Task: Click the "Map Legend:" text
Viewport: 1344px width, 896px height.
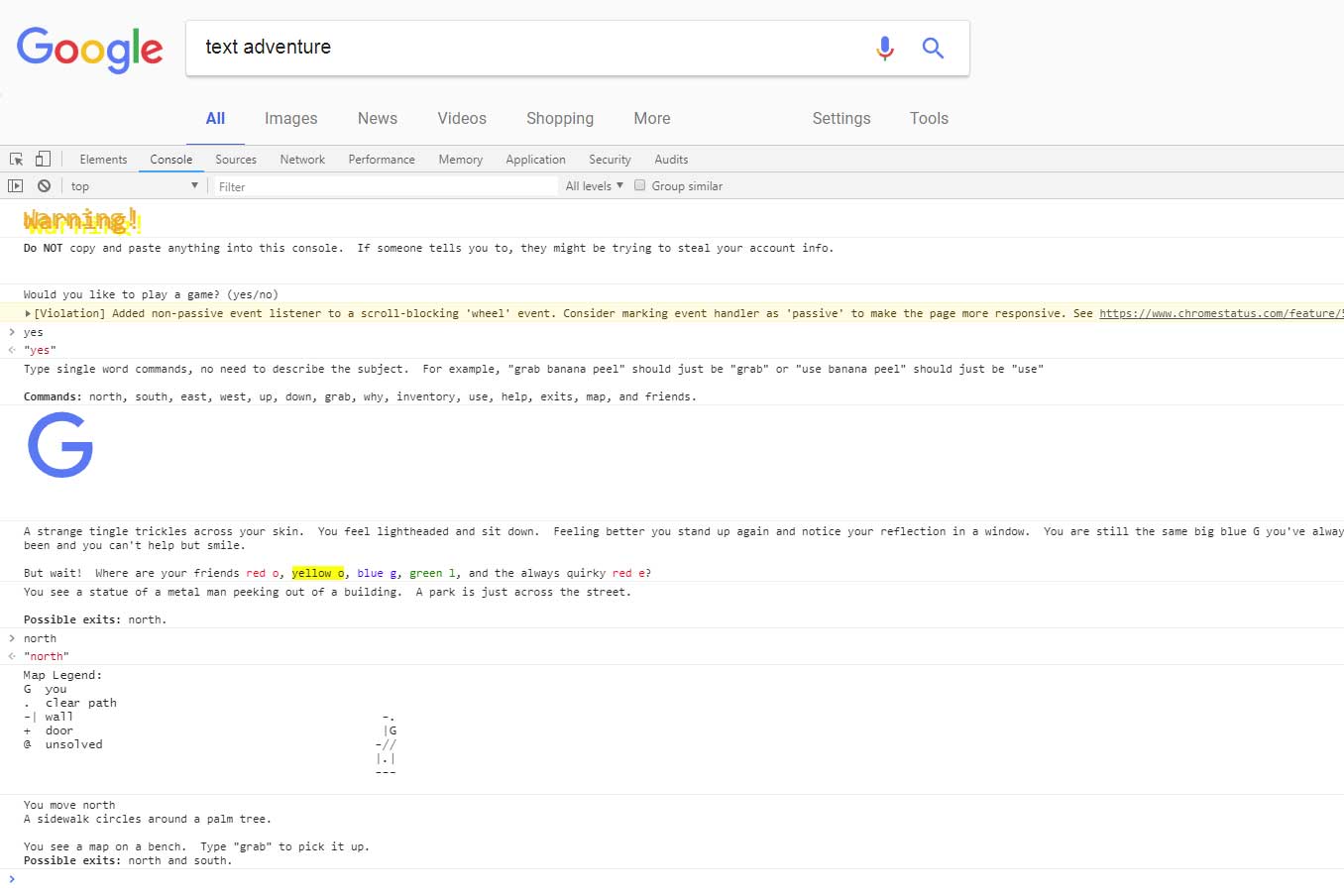Action: (x=62, y=675)
